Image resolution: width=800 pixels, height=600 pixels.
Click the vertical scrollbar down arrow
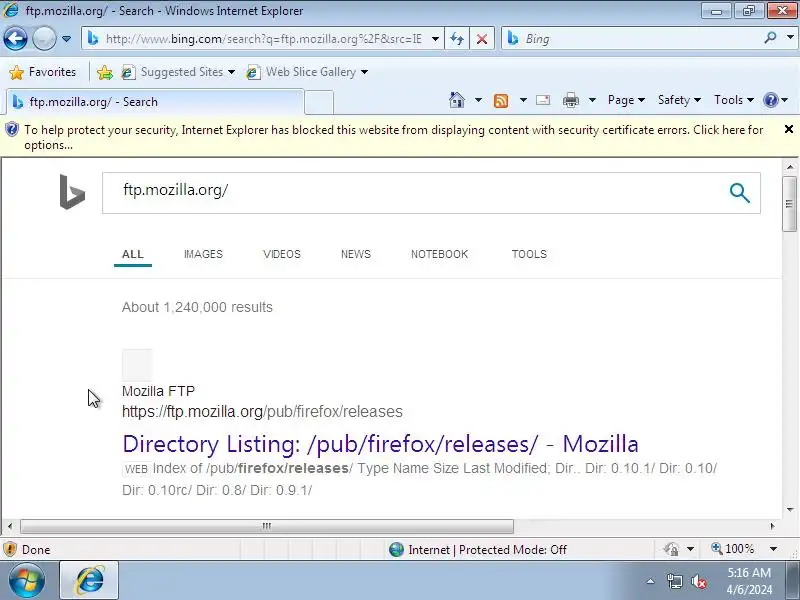[x=789, y=509]
